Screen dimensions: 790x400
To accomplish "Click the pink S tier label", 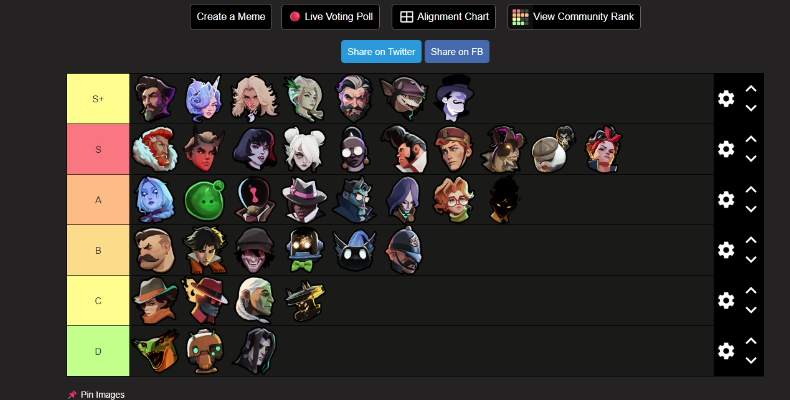I will pos(98,149).
